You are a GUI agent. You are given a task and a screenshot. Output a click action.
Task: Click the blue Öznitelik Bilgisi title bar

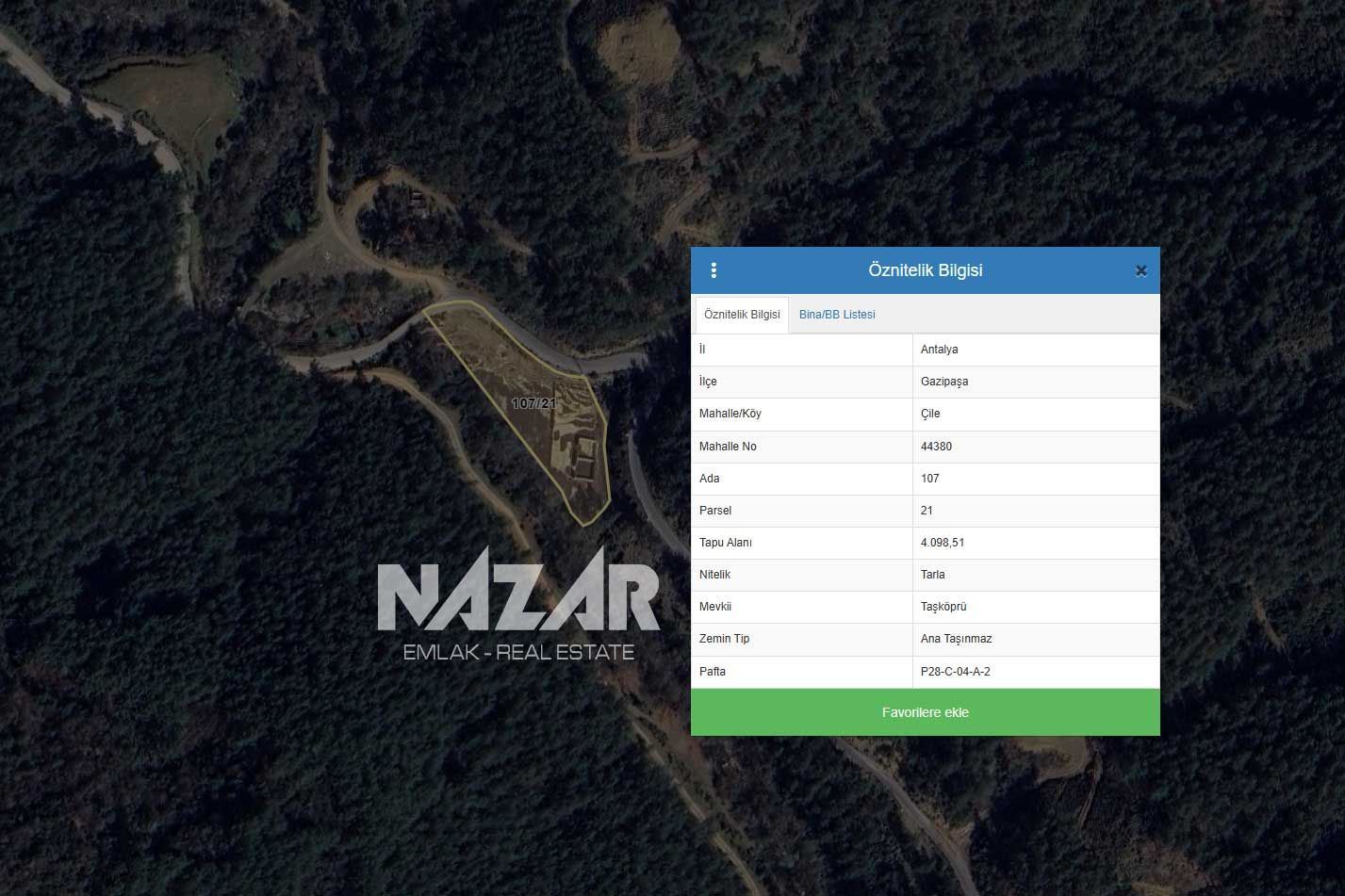click(925, 270)
